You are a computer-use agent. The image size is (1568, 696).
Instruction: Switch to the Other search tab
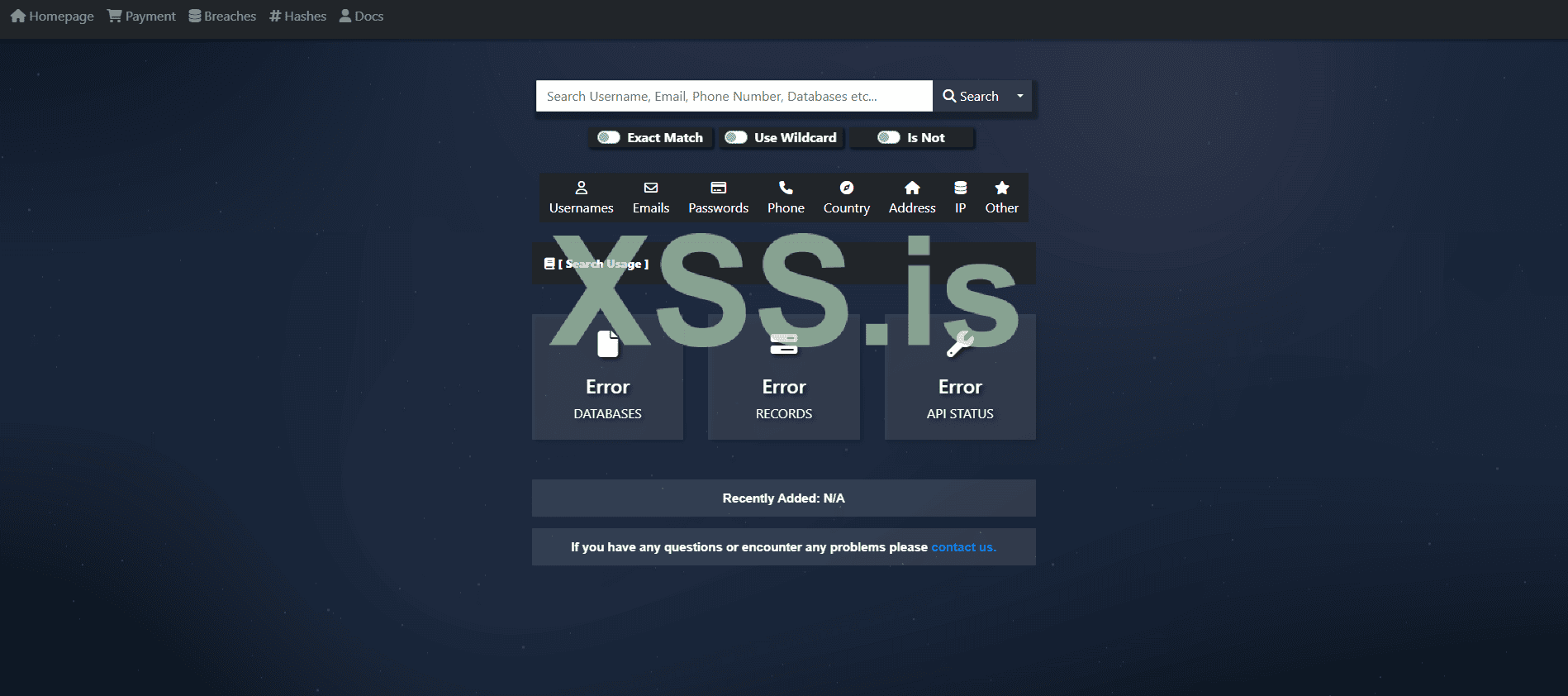[x=1002, y=198]
